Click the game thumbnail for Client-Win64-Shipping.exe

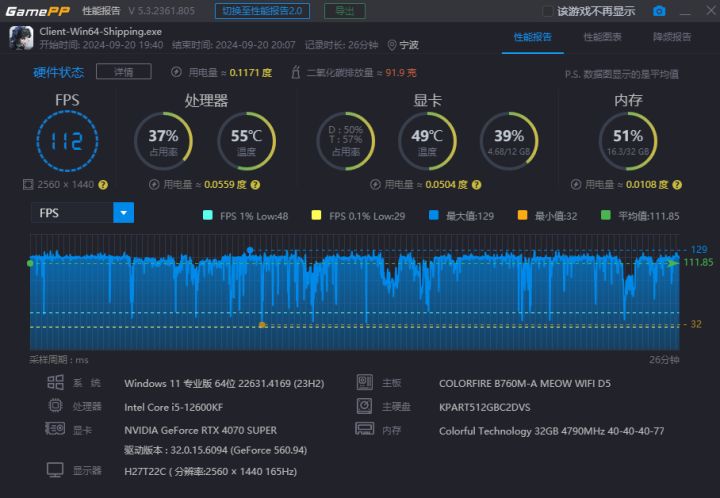[21, 38]
